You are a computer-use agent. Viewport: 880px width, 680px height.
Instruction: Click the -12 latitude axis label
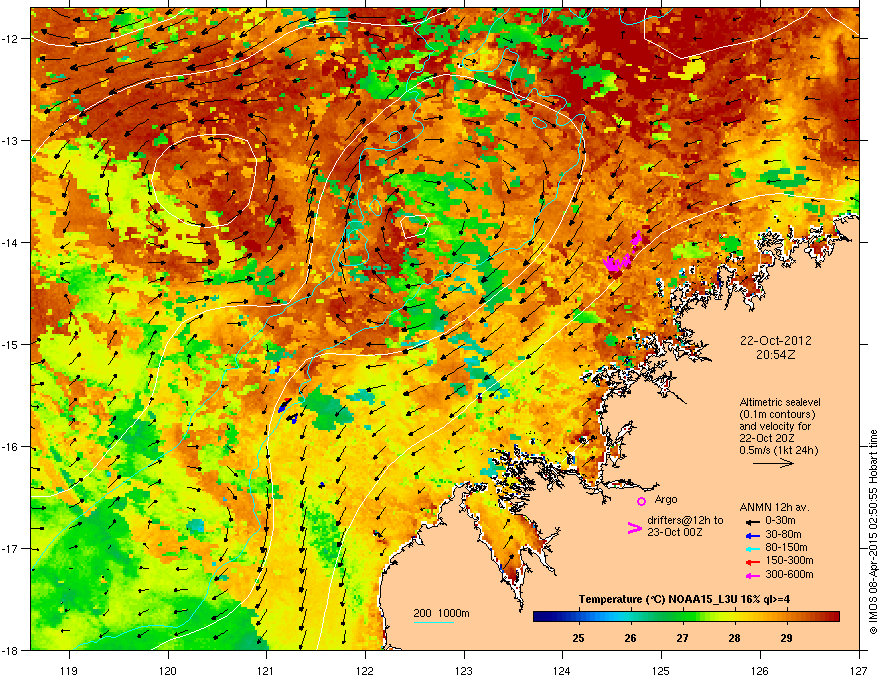[x=11, y=38]
